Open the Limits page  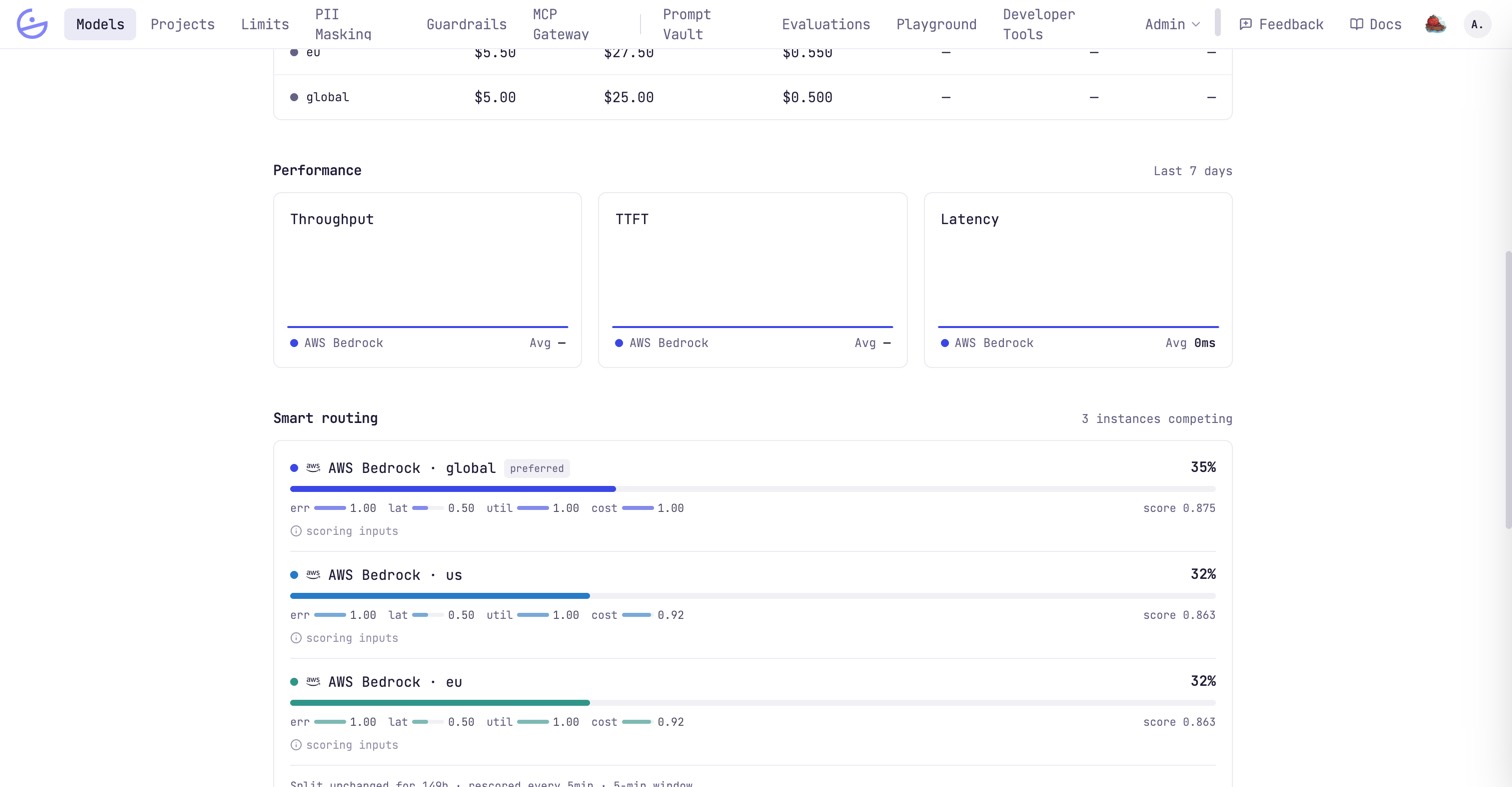(x=265, y=24)
